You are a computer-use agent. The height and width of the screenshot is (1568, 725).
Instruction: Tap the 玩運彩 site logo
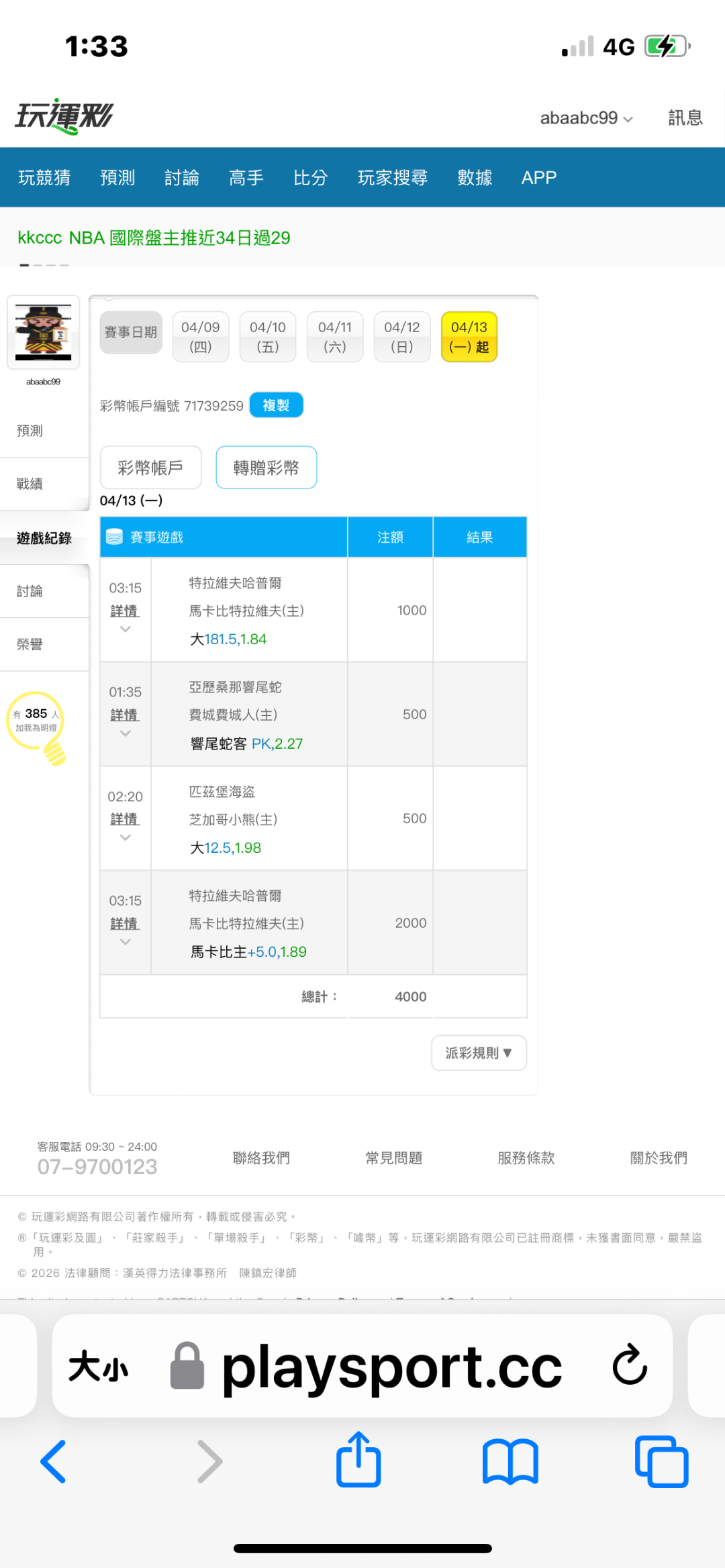[64, 117]
